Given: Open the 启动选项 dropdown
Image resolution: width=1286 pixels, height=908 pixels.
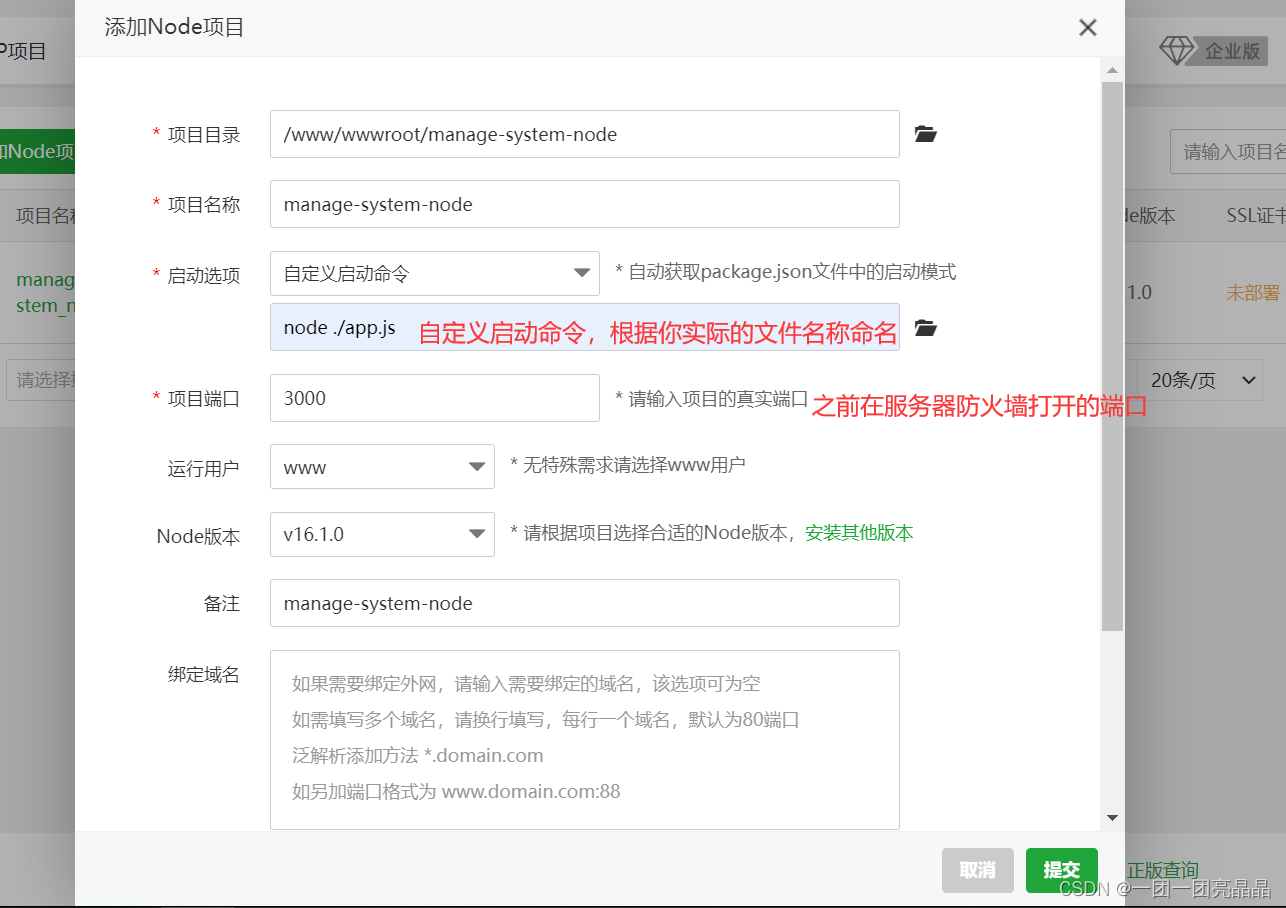Looking at the screenshot, I should pos(435,273).
